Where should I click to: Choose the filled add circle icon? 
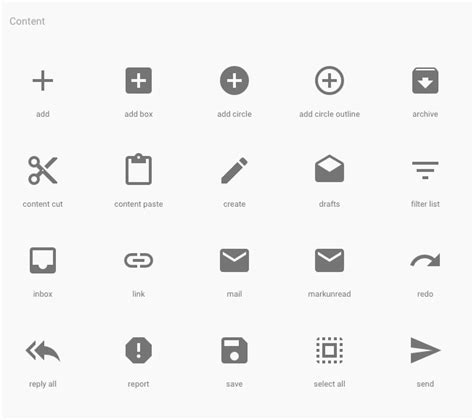(234, 81)
